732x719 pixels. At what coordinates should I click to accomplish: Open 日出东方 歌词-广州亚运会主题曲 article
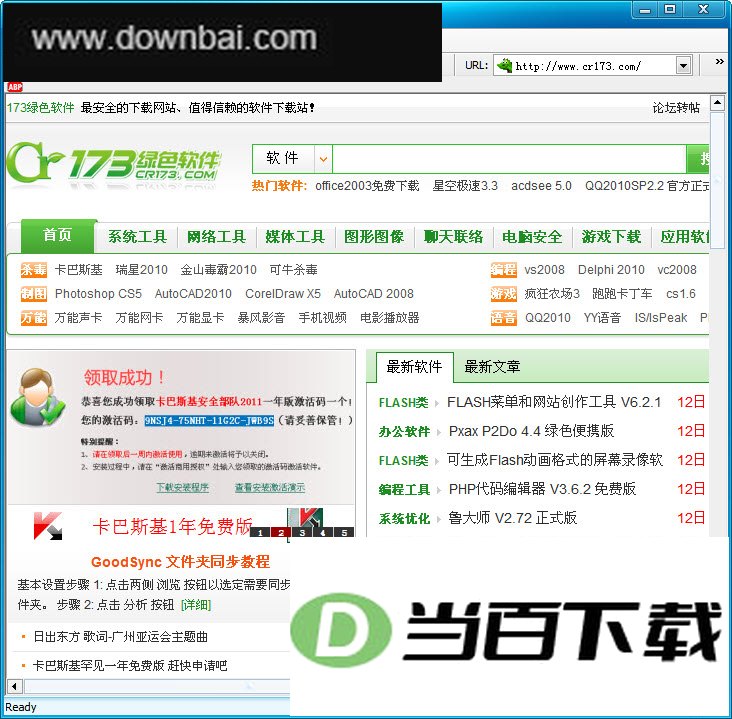[x=120, y=637]
